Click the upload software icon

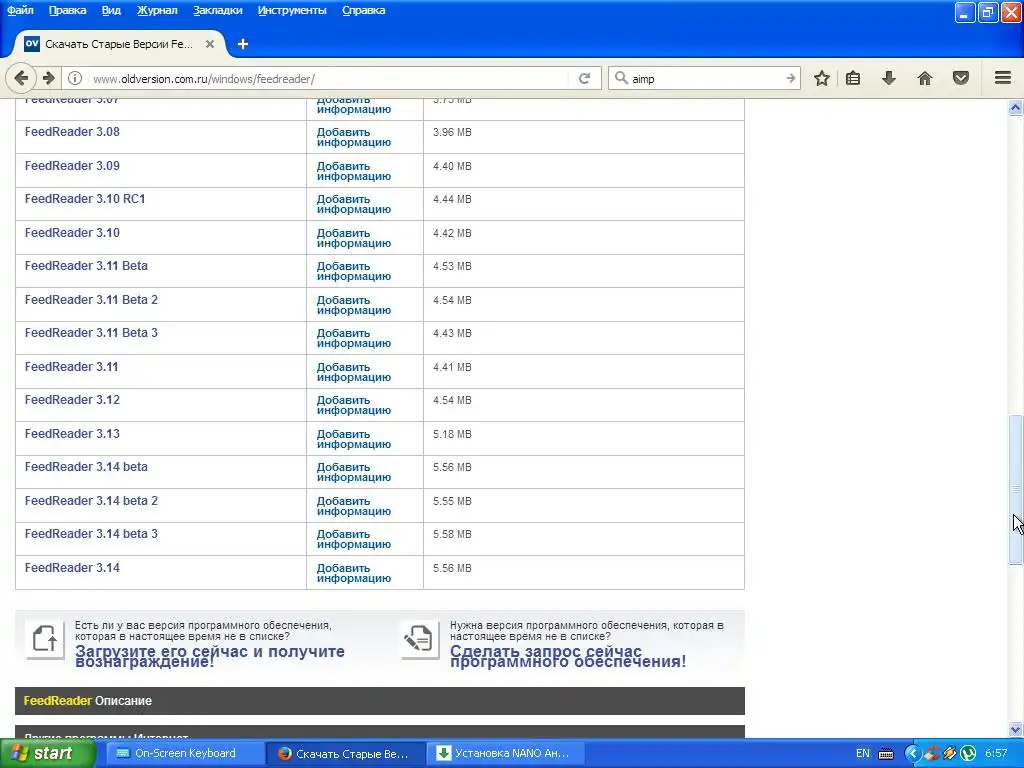(45, 638)
